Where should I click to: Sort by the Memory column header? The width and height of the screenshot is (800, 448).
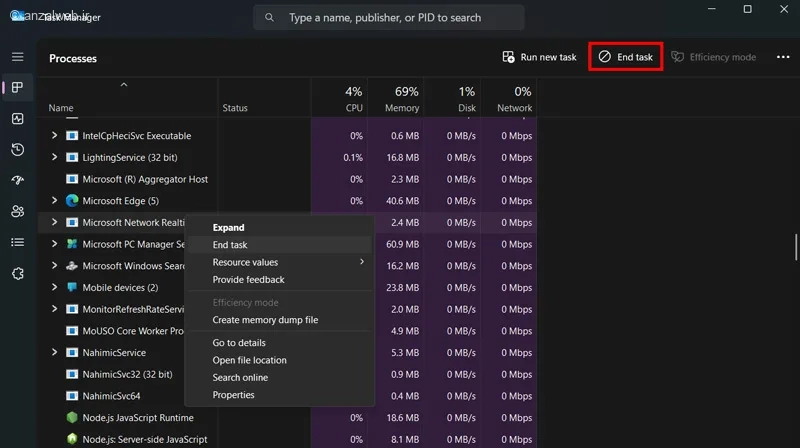395,97
